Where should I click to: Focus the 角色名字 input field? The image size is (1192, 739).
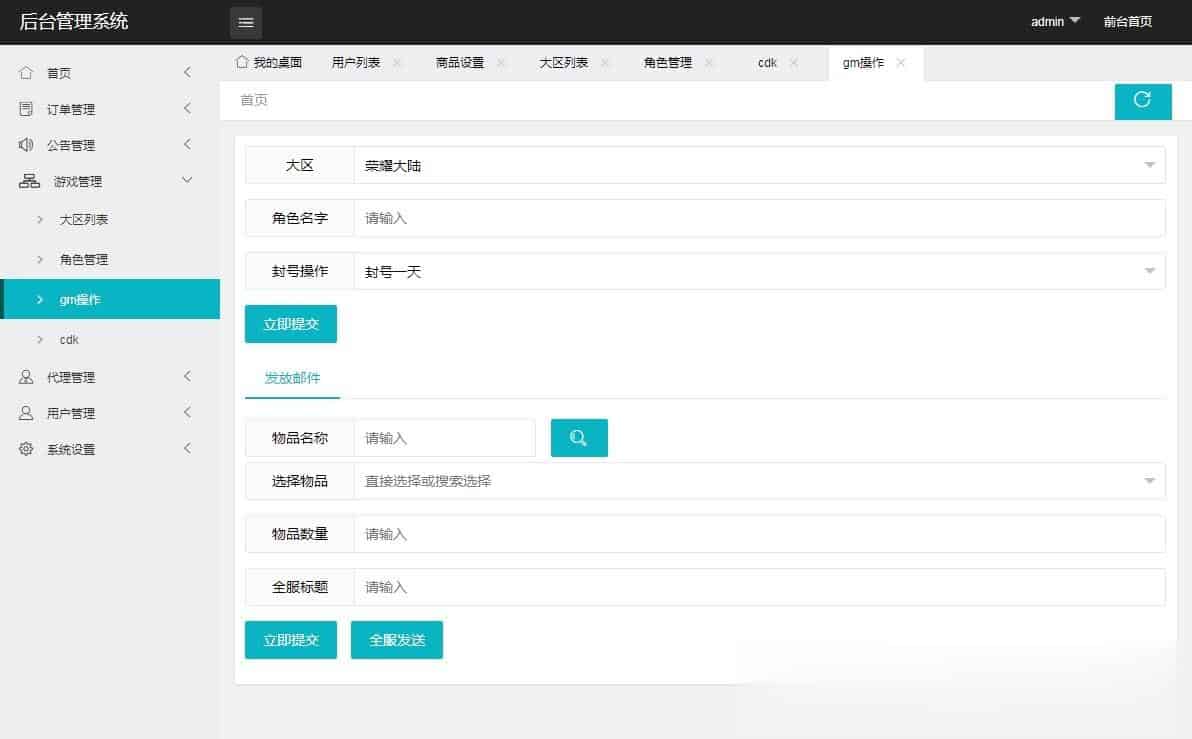(759, 218)
